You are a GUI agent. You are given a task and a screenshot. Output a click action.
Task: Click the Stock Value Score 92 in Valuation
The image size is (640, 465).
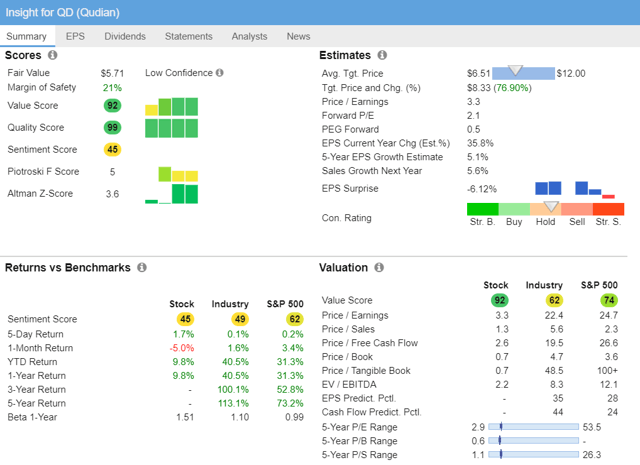point(500,300)
